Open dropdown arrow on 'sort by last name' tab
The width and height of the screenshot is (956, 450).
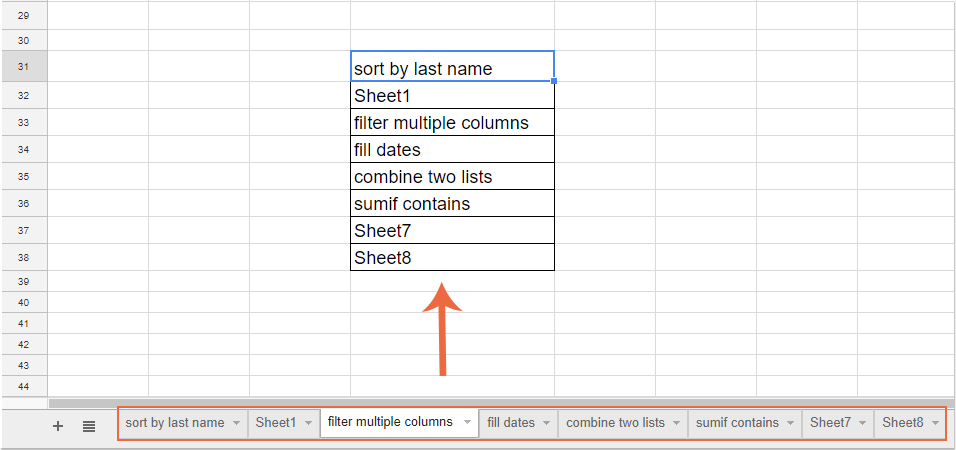(x=236, y=423)
